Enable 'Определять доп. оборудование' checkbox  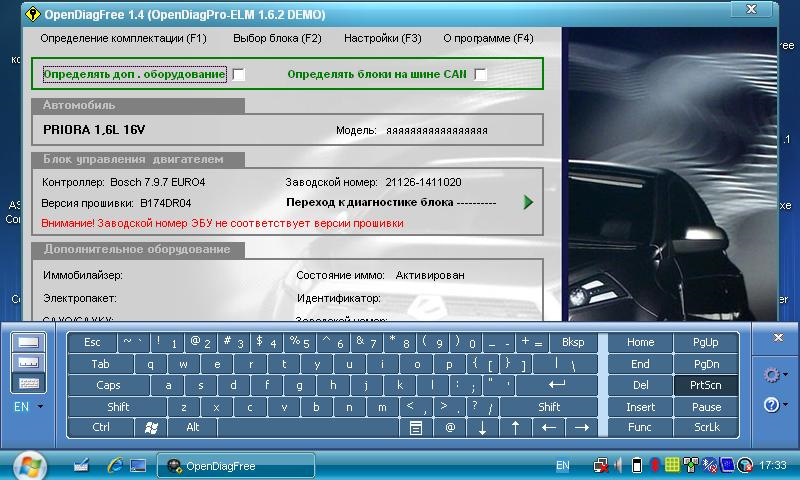[239, 74]
